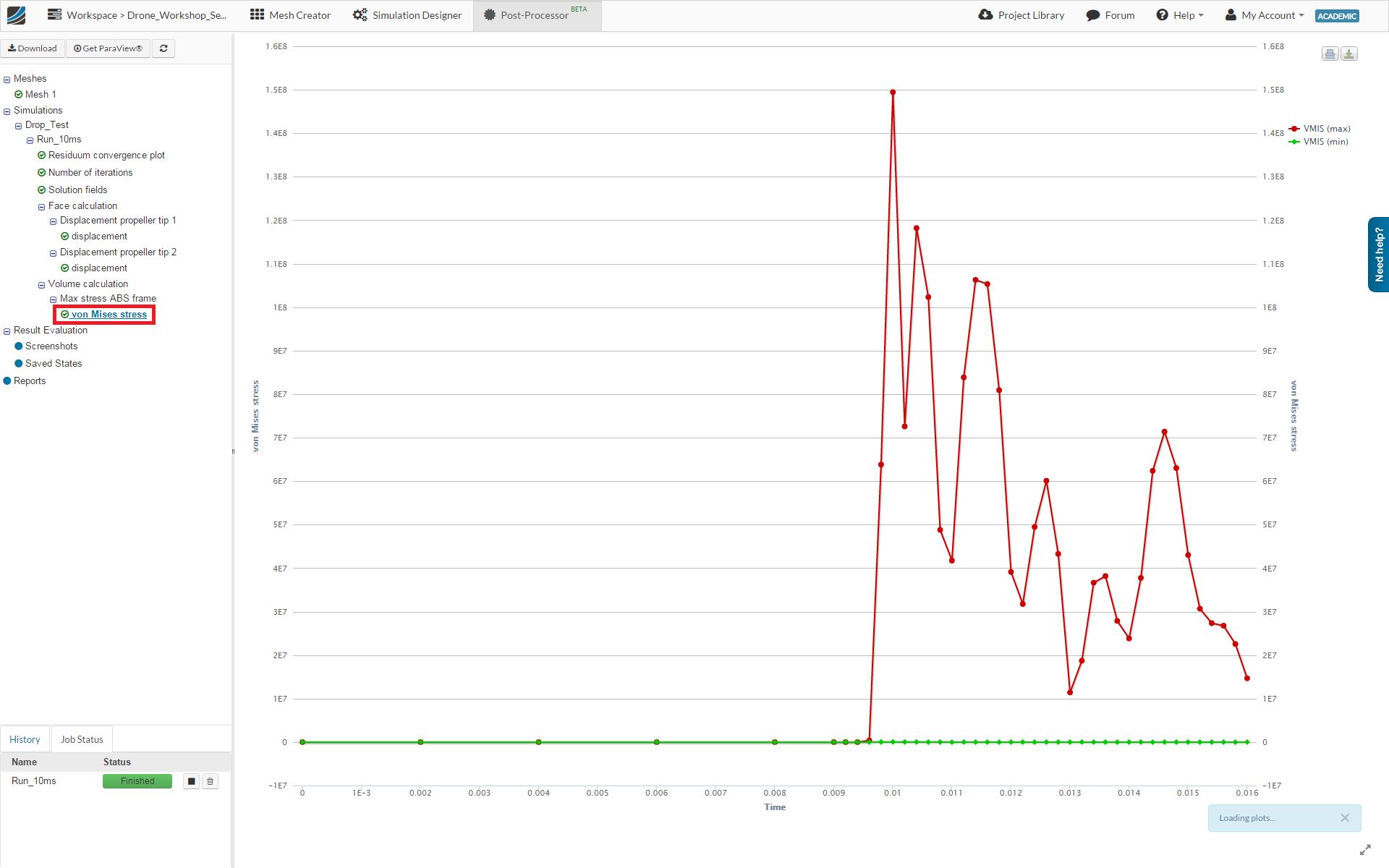The image size is (1389, 868).
Task: Toggle the VMIS (min) legend series
Action: (x=1325, y=142)
